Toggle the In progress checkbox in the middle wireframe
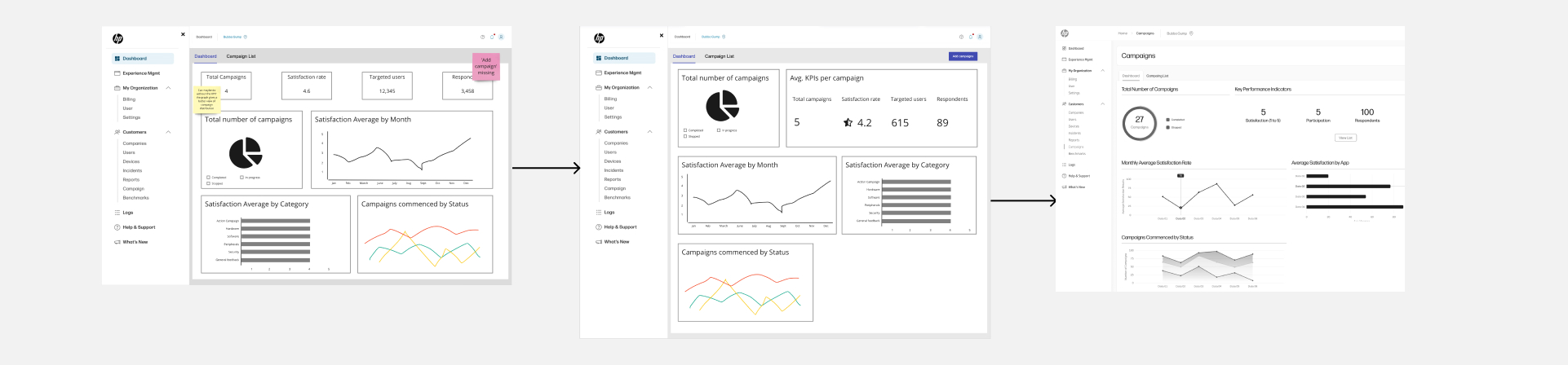This screenshot has width=1568, height=365. [x=719, y=130]
